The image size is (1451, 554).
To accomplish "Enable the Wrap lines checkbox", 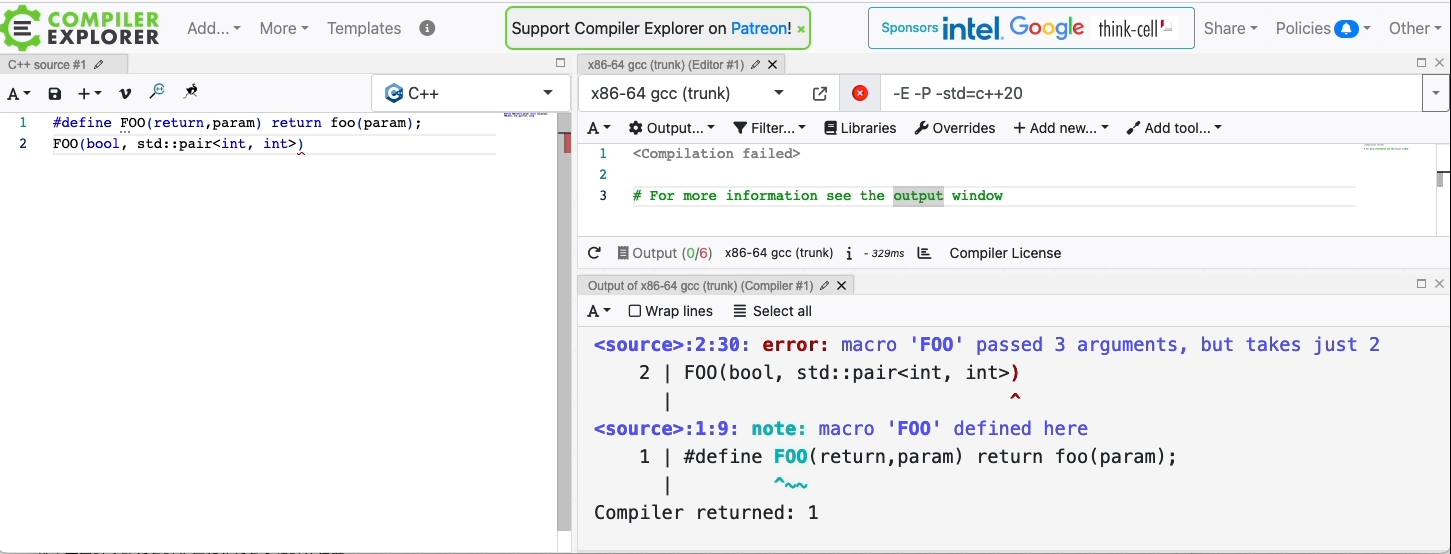I will [x=634, y=311].
